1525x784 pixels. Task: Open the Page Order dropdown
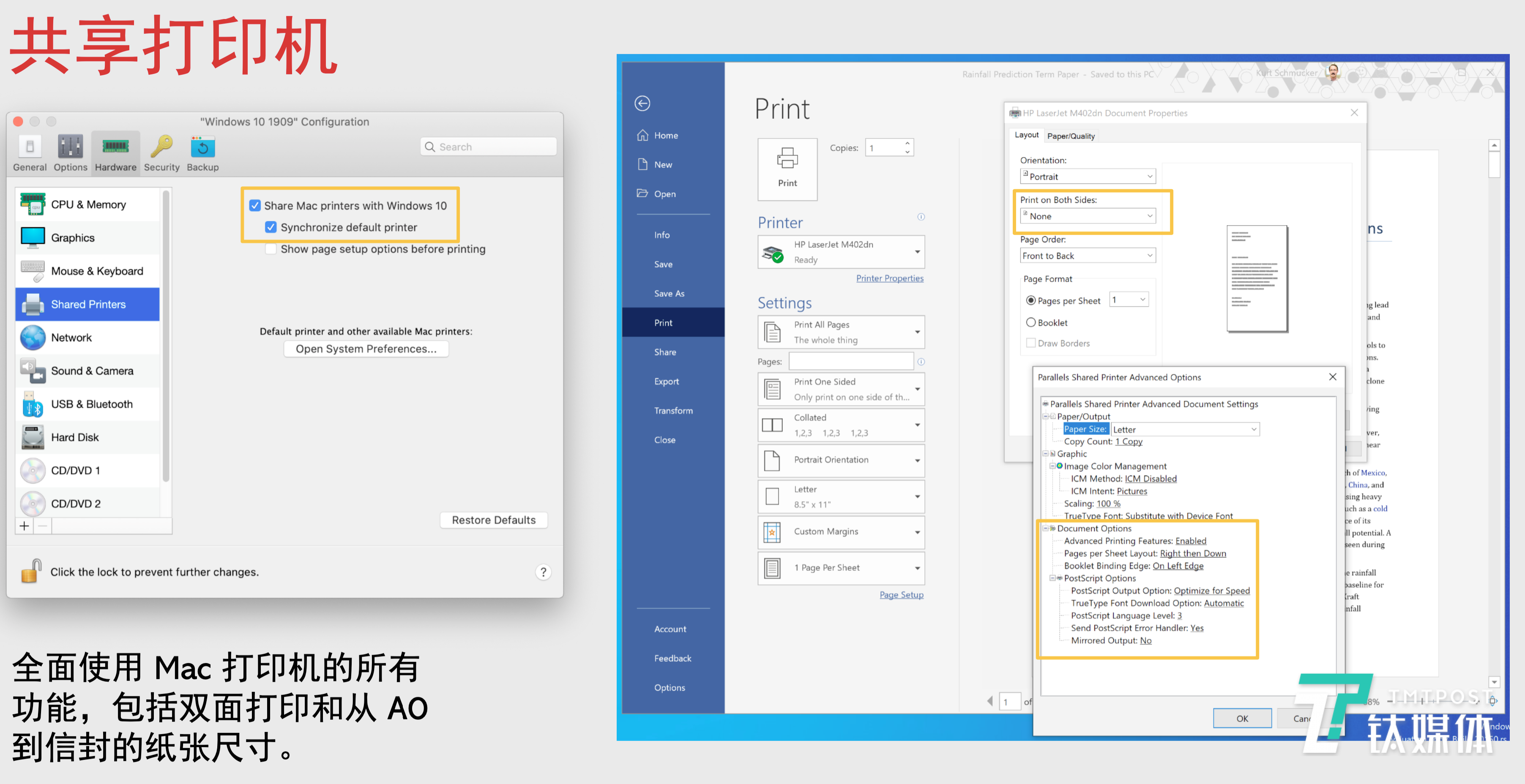click(x=1088, y=256)
